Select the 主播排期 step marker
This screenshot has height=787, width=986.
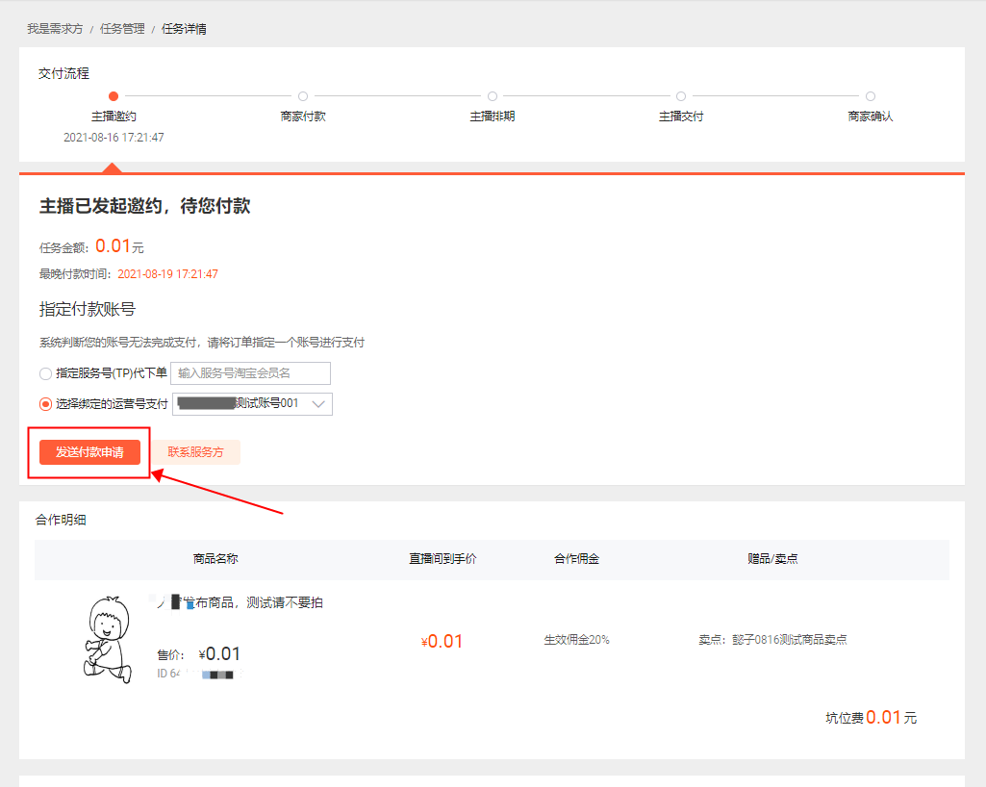tap(492, 96)
